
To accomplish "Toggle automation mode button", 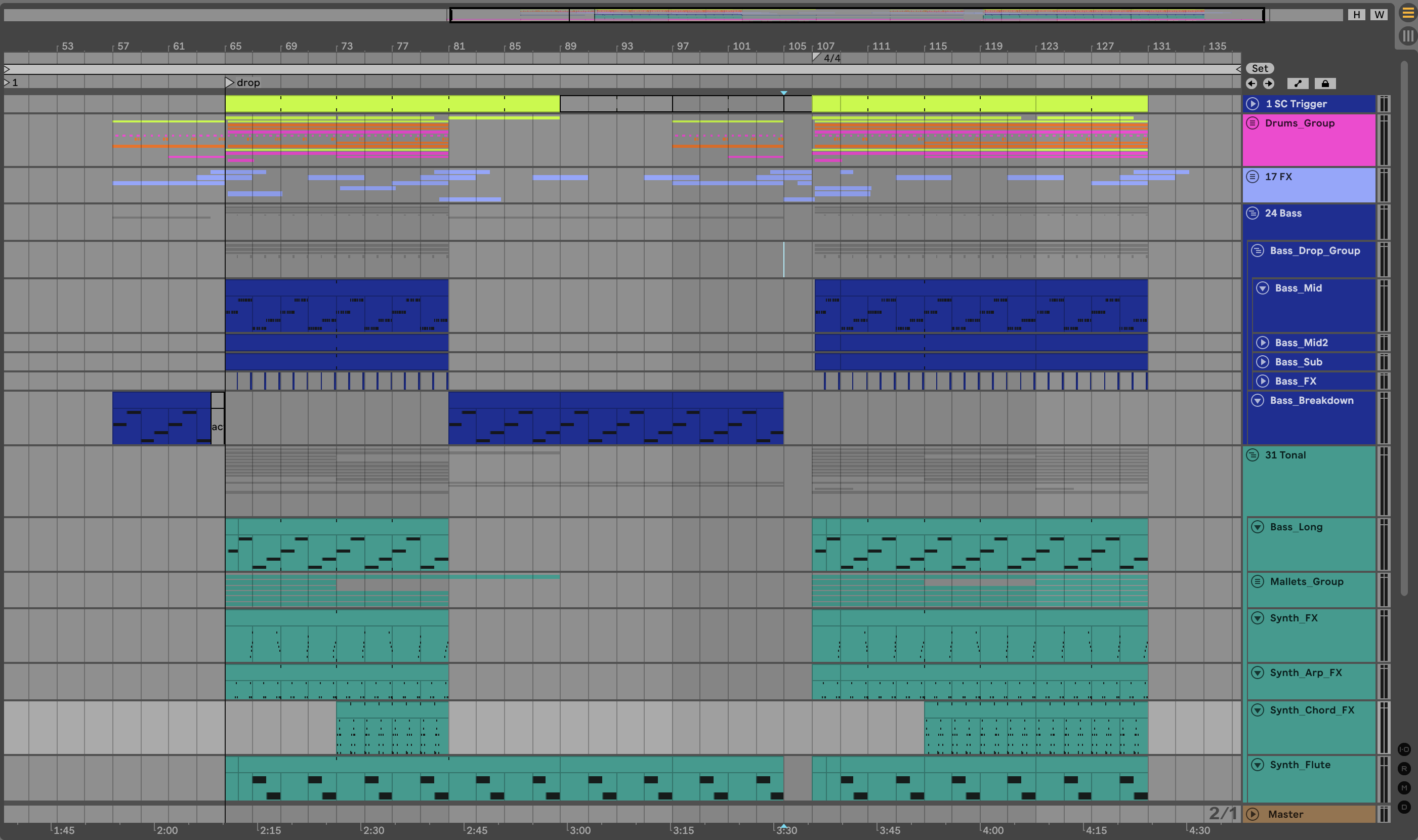I will 1298,84.
